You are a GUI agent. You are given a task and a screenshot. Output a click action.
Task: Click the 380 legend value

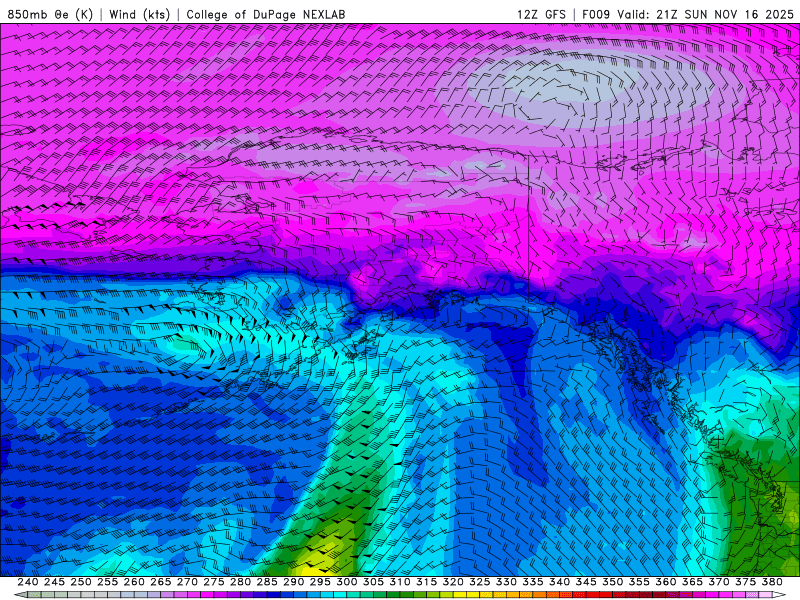772,582
